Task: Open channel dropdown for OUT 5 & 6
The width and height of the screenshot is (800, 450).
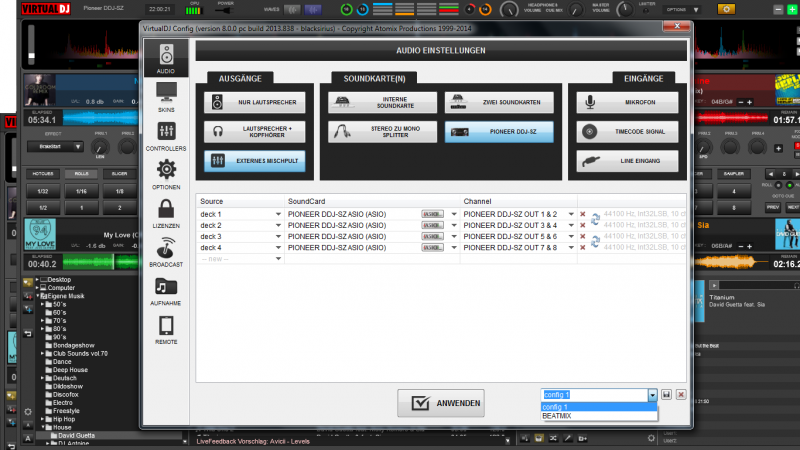Action: [571, 237]
